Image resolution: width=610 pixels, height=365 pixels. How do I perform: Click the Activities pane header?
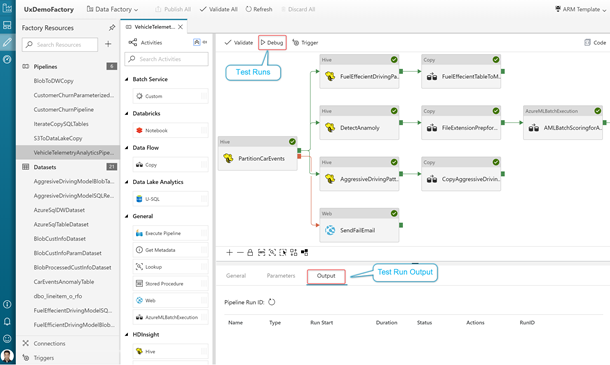coord(151,42)
